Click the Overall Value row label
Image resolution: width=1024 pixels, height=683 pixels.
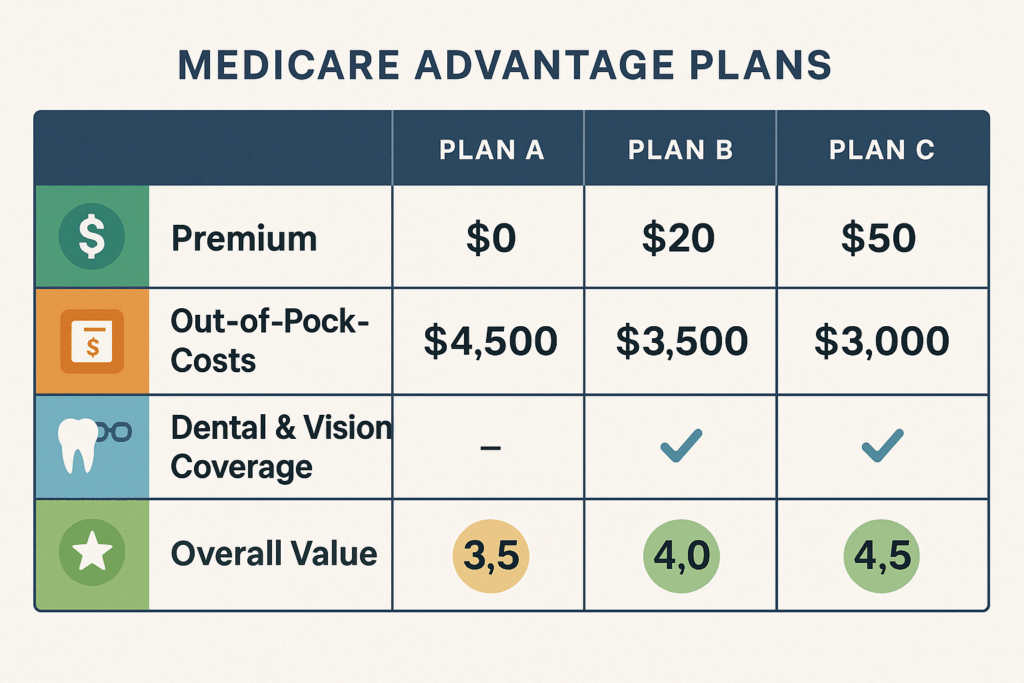pyautogui.click(x=274, y=553)
